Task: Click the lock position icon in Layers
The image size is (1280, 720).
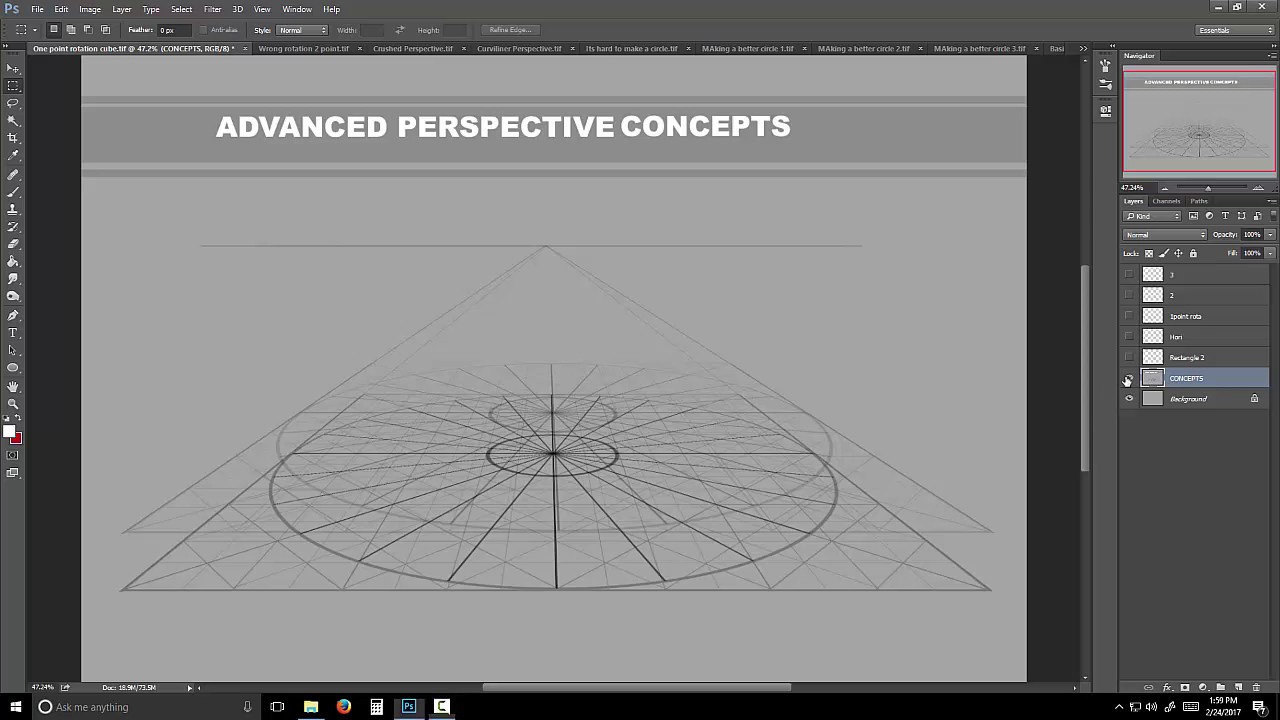Action: point(1178,253)
